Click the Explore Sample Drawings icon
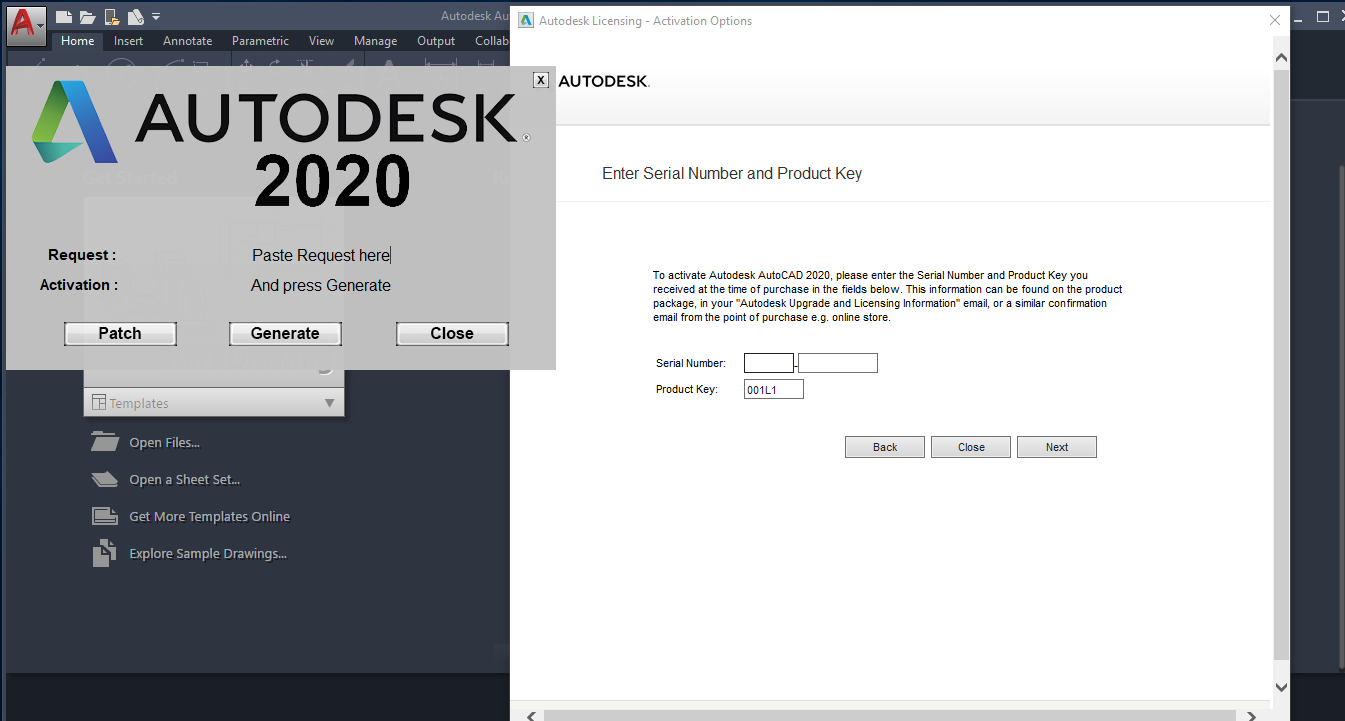1345x721 pixels. coord(104,553)
